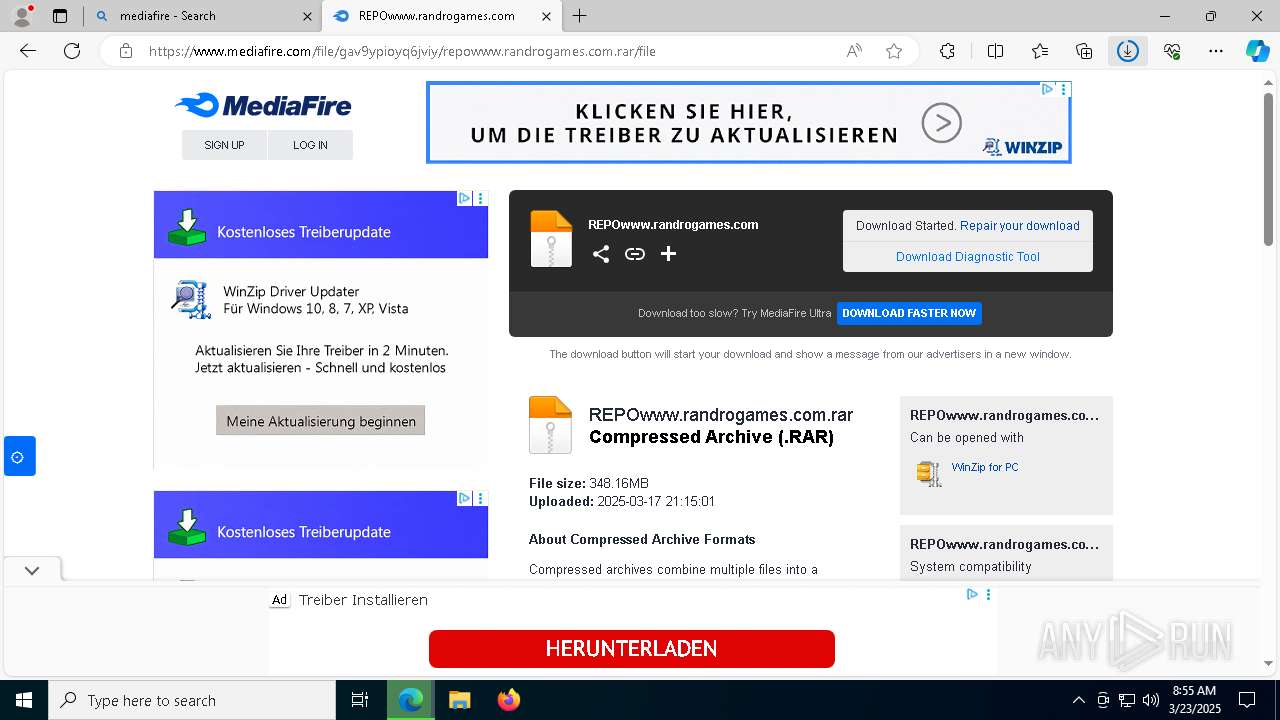Open ad options on bottom Treiber Installieren ad
This screenshot has width=1280, height=720.
coord(988,594)
